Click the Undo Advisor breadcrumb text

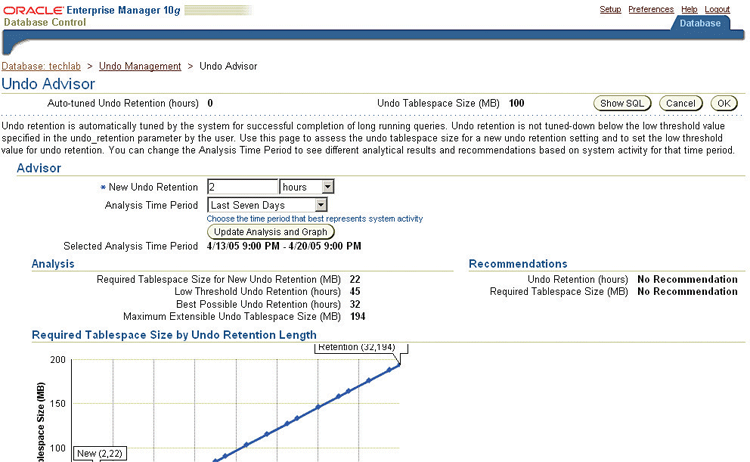[228, 66]
